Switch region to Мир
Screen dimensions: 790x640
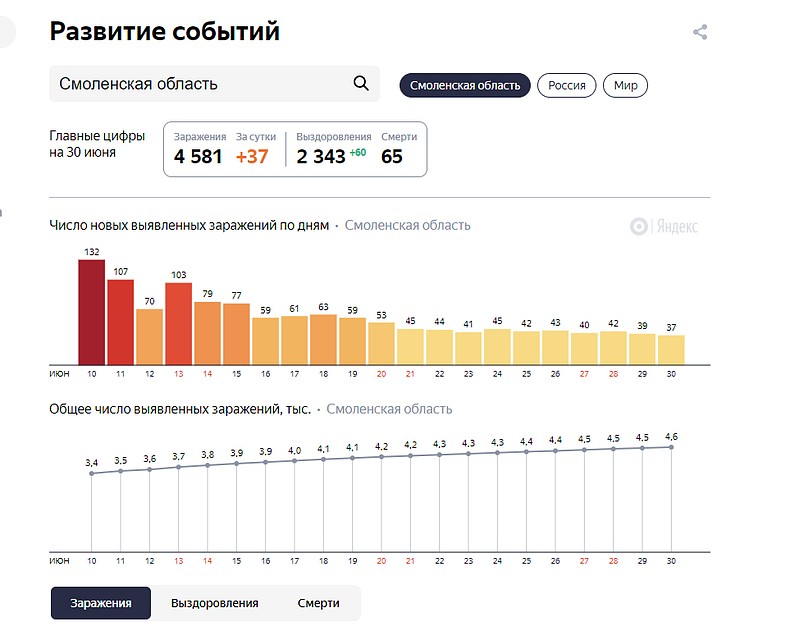coord(625,85)
